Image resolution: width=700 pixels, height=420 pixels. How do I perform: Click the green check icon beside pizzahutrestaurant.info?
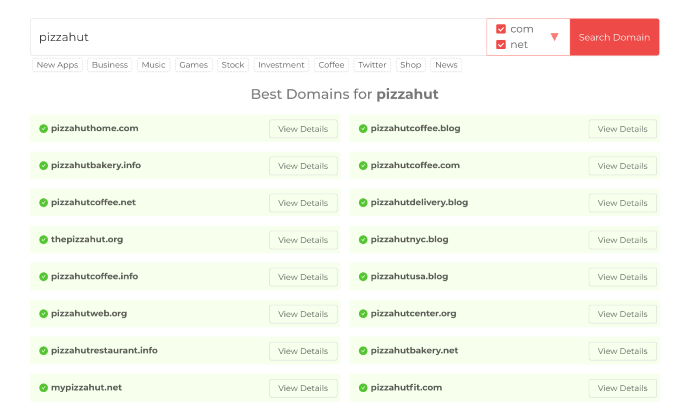coord(43,351)
